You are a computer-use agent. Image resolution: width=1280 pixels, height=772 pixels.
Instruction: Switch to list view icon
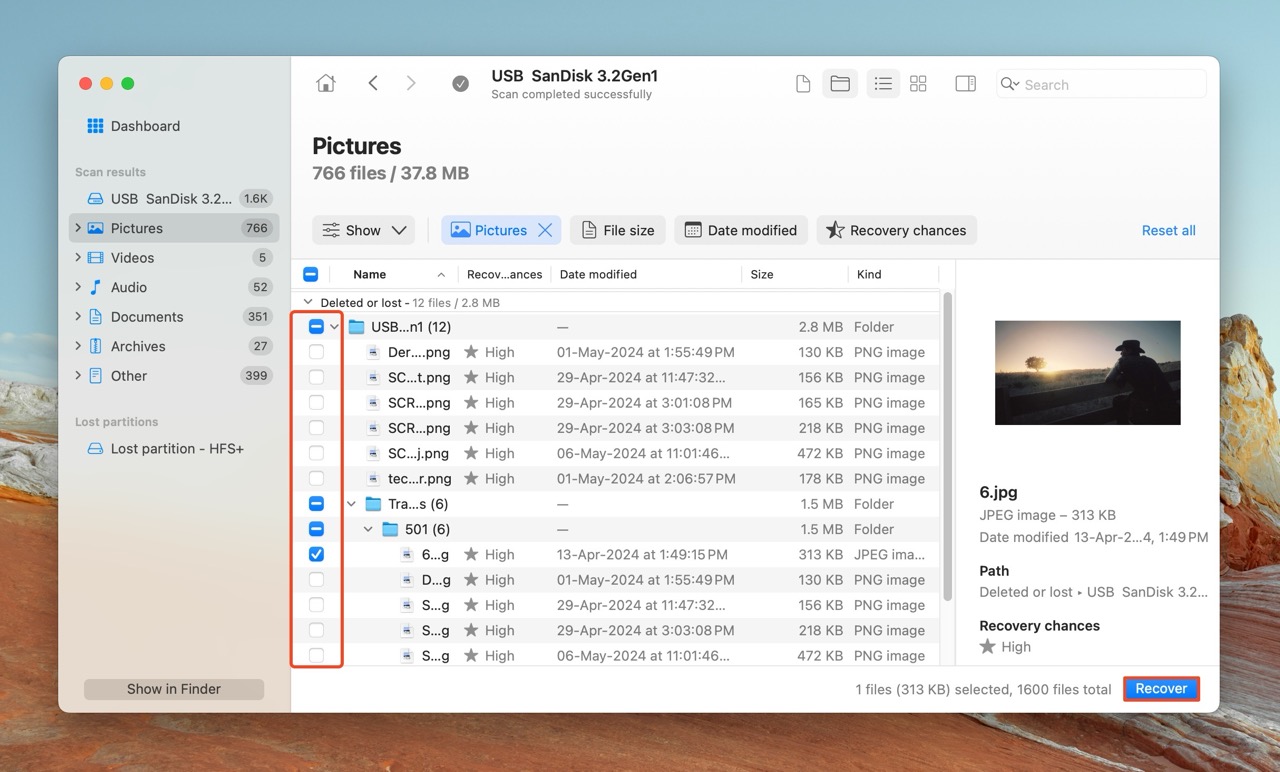[x=883, y=84]
